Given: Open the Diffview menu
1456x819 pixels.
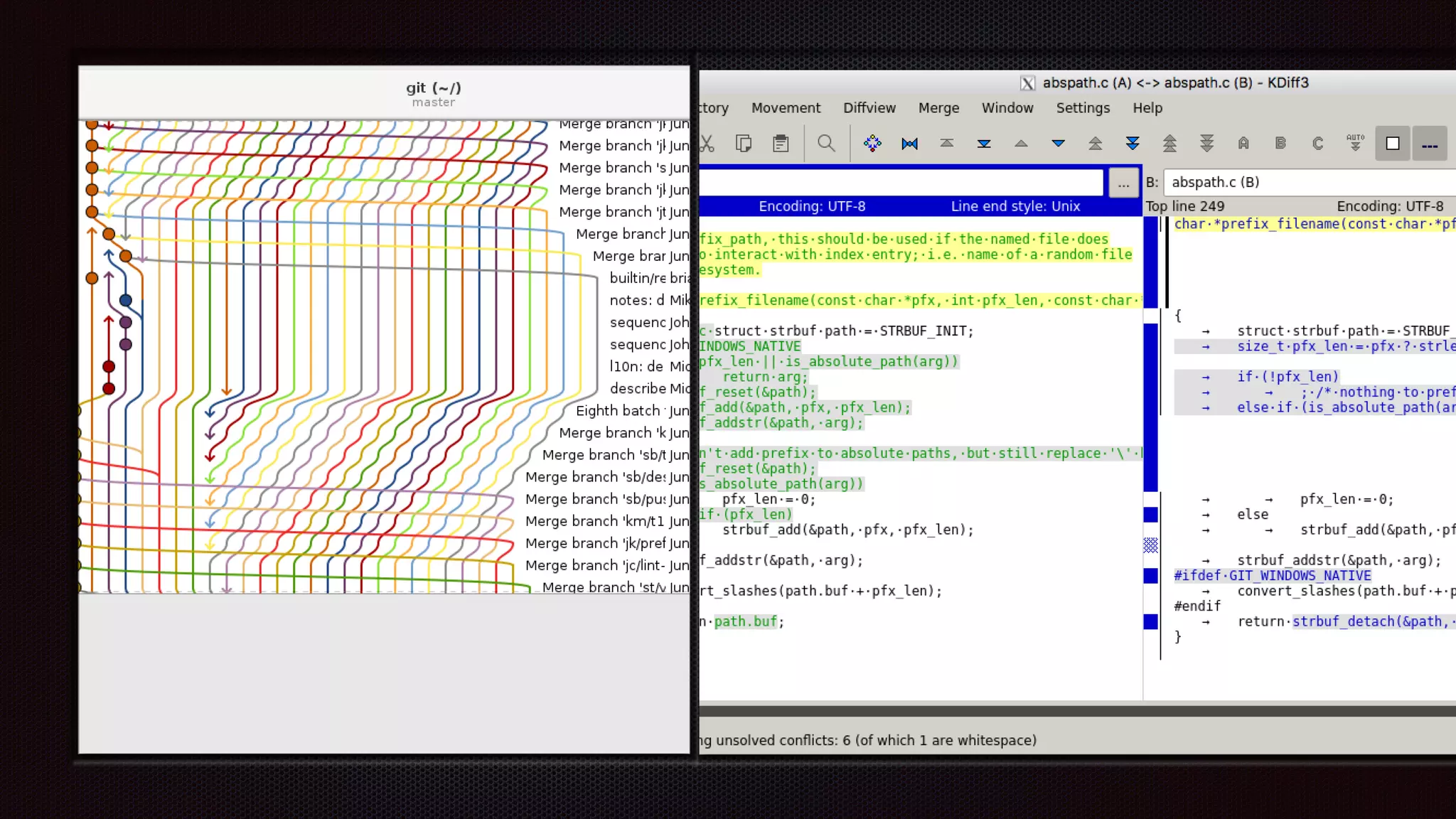Looking at the screenshot, I should point(869,108).
